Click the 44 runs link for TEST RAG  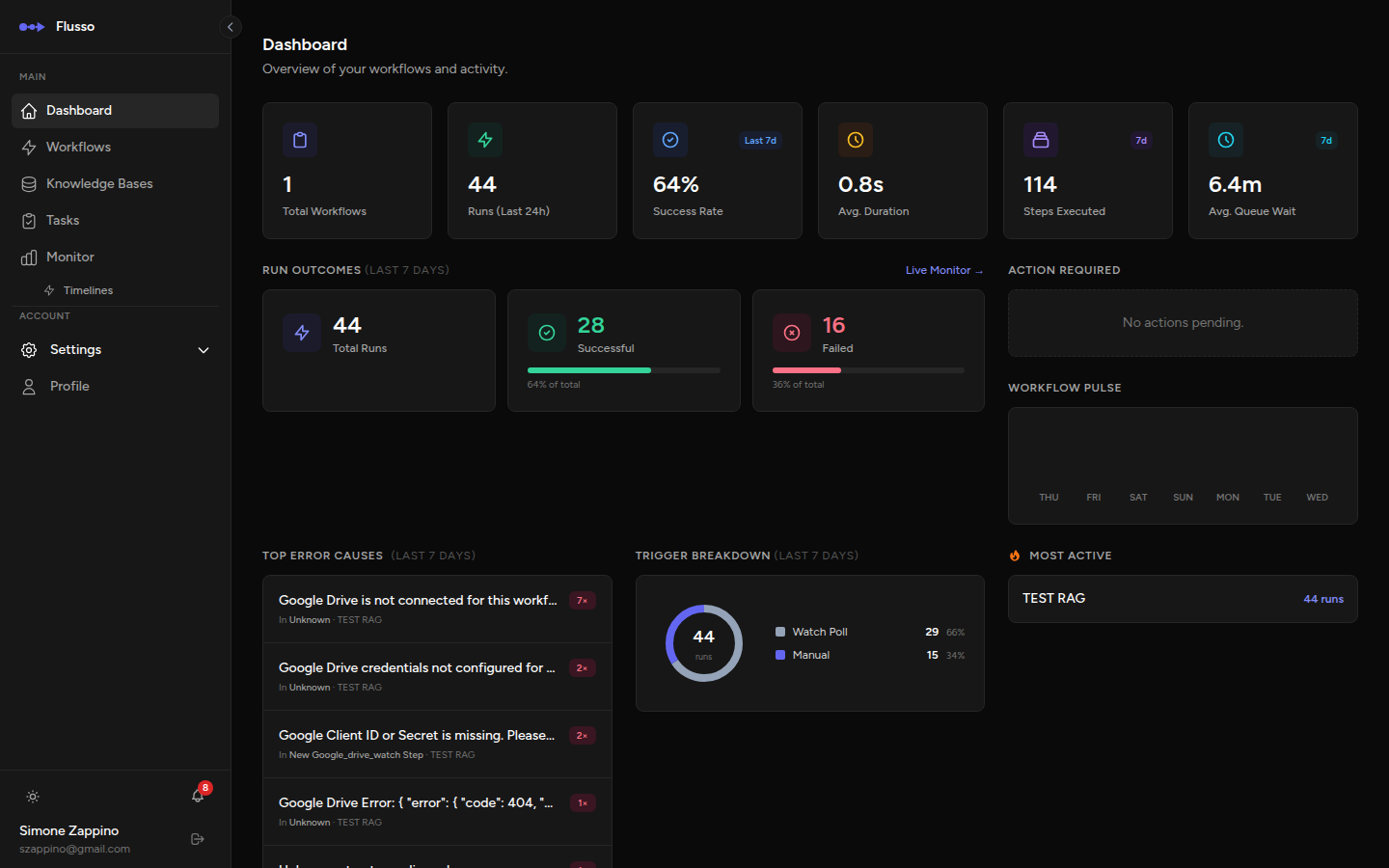click(1323, 599)
